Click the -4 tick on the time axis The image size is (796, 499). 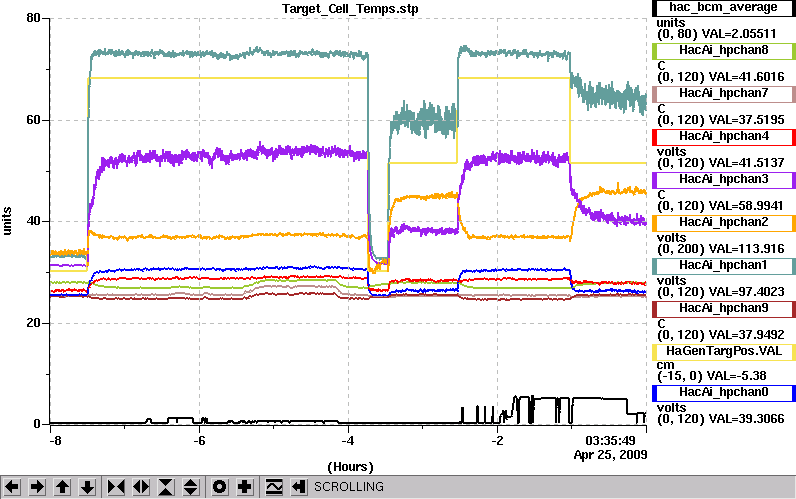pyautogui.click(x=348, y=441)
